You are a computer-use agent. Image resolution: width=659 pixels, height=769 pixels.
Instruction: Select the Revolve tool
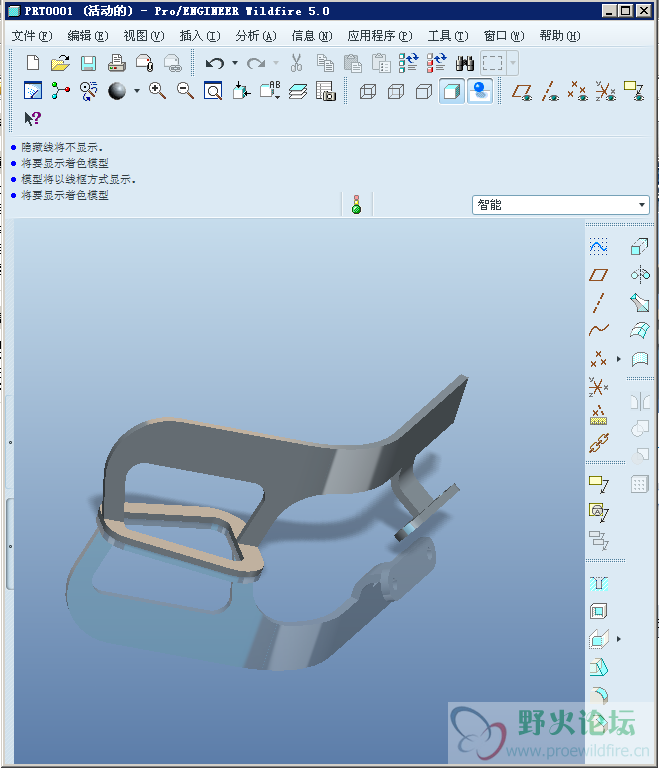[x=640, y=275]
